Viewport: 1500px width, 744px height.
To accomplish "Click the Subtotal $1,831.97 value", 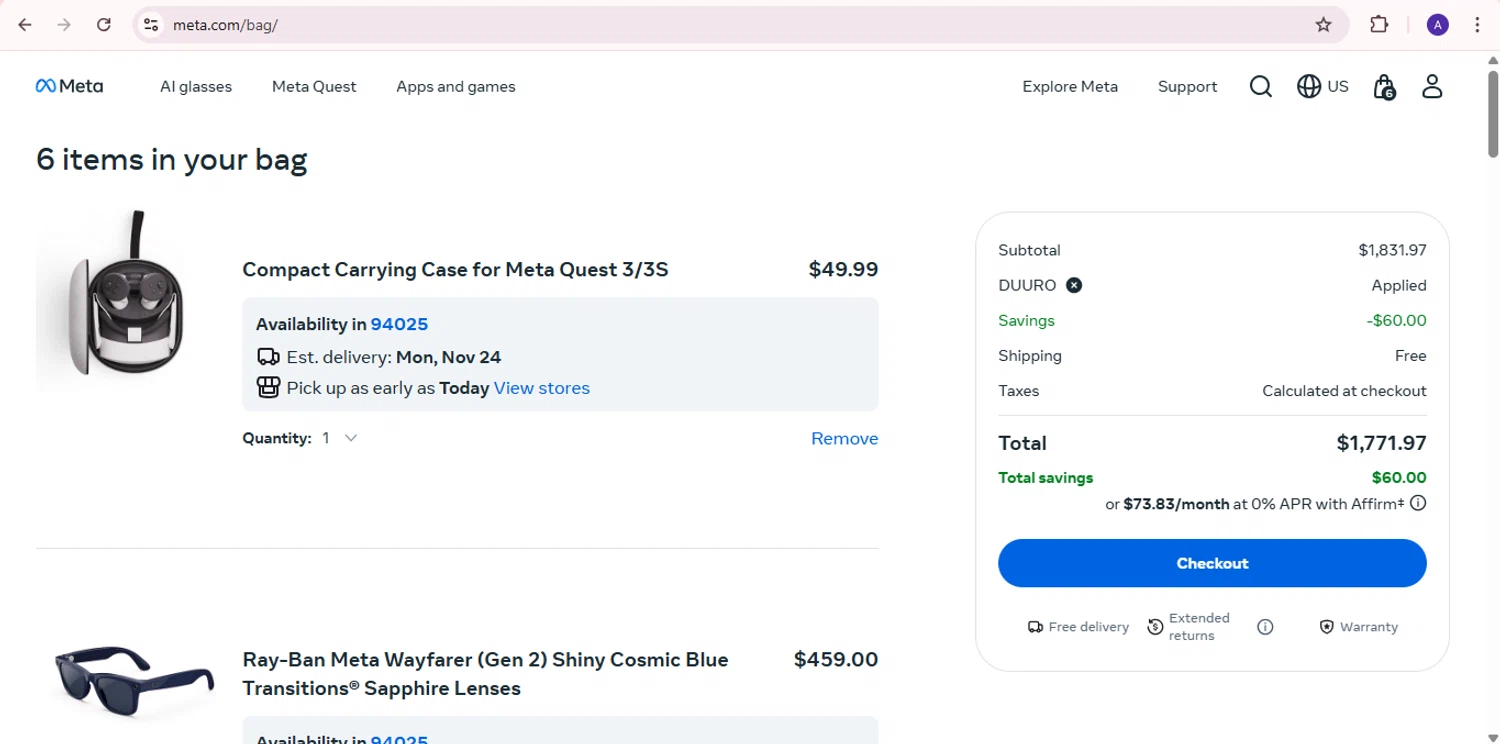I will (1392, 250).
